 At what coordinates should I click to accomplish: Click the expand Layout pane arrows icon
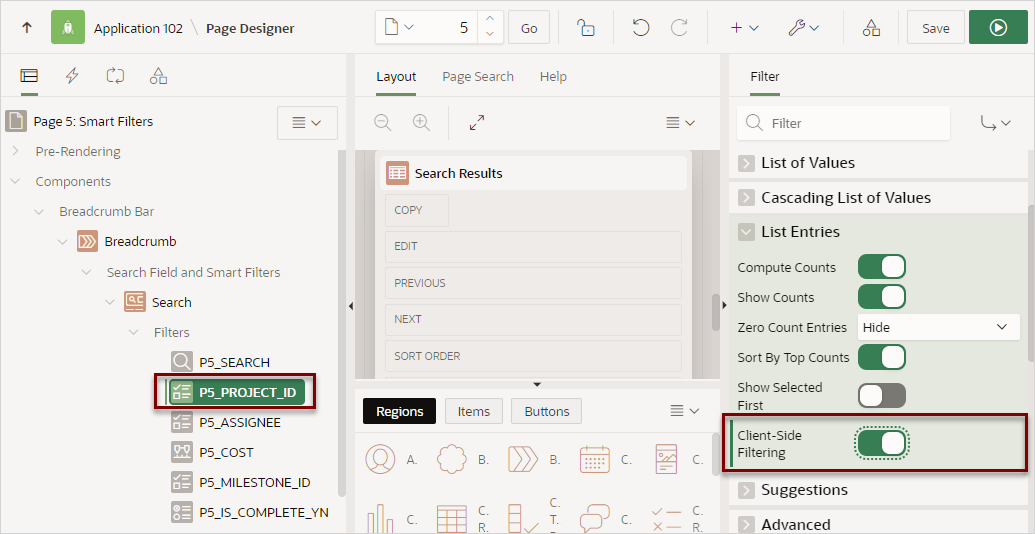coord(477,122)
